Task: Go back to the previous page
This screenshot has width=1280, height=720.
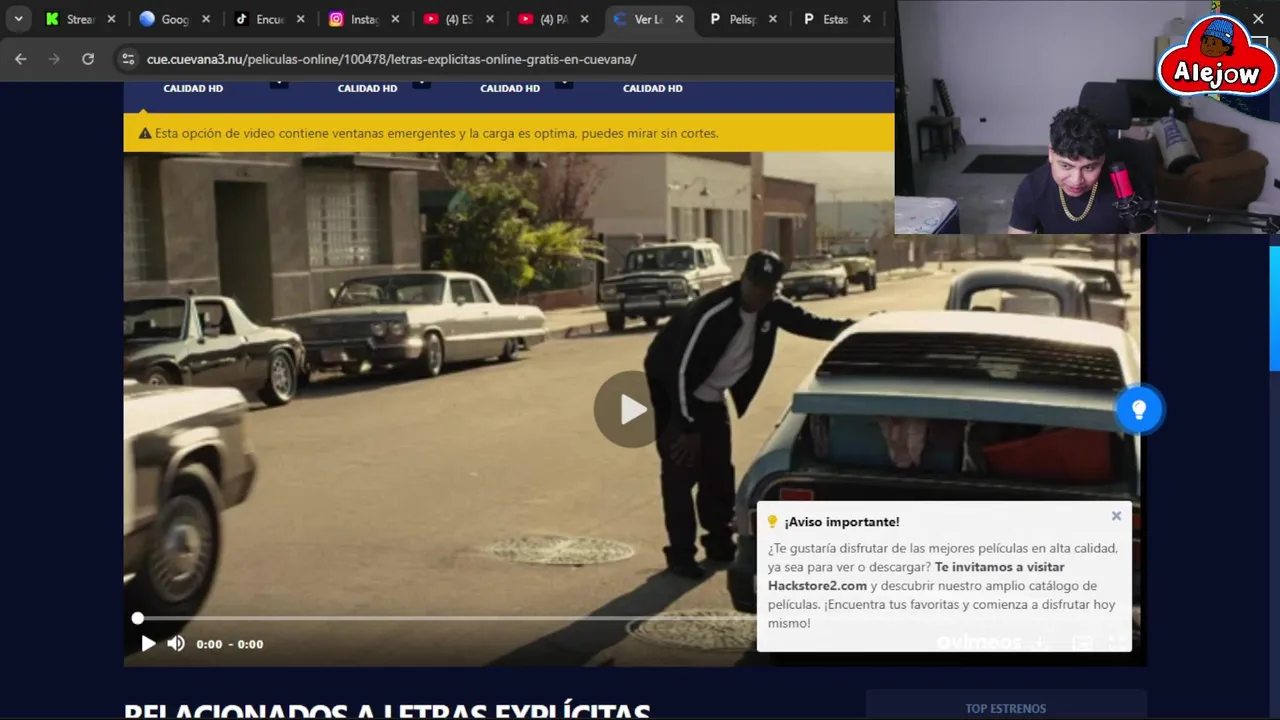Action: click(20, 59)
